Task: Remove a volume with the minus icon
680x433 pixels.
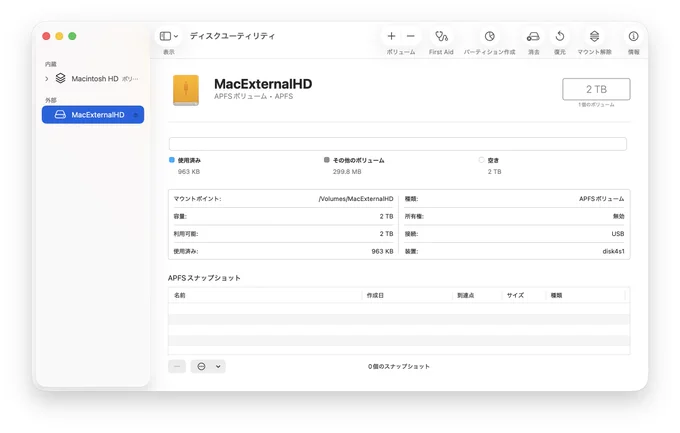Action: [411, 36]
